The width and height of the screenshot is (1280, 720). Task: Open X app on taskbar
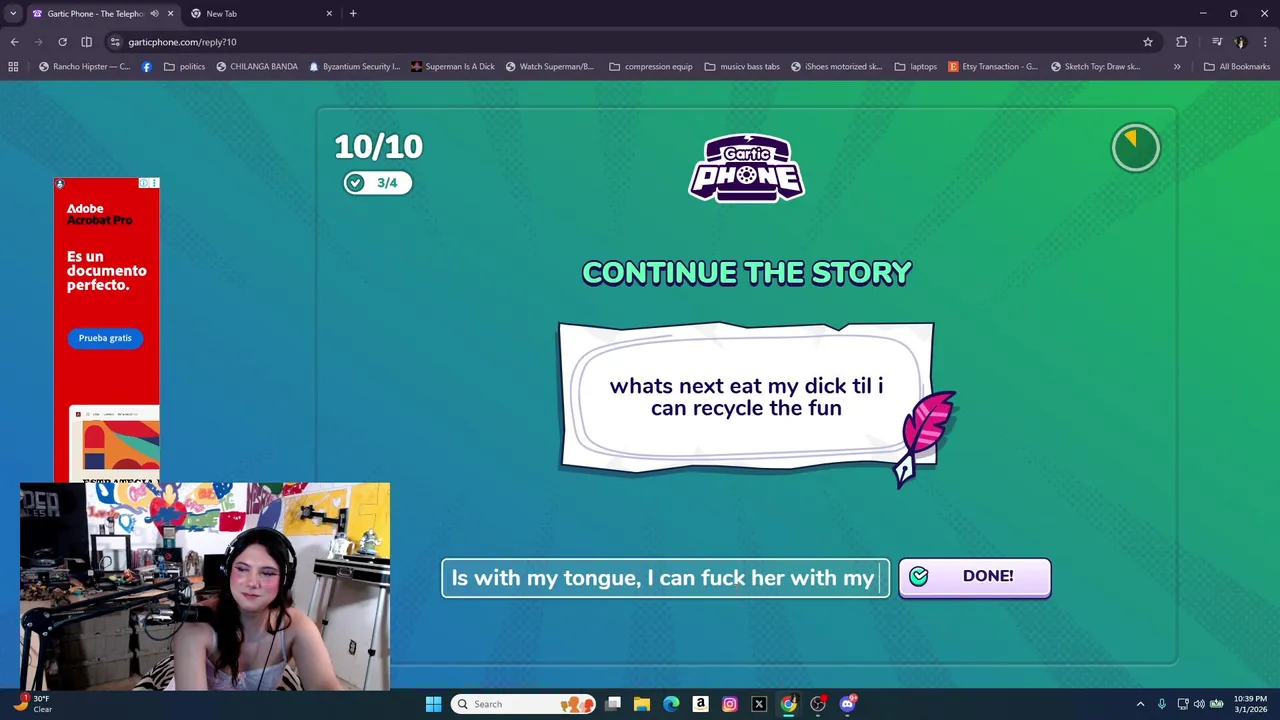coord(759,704)
